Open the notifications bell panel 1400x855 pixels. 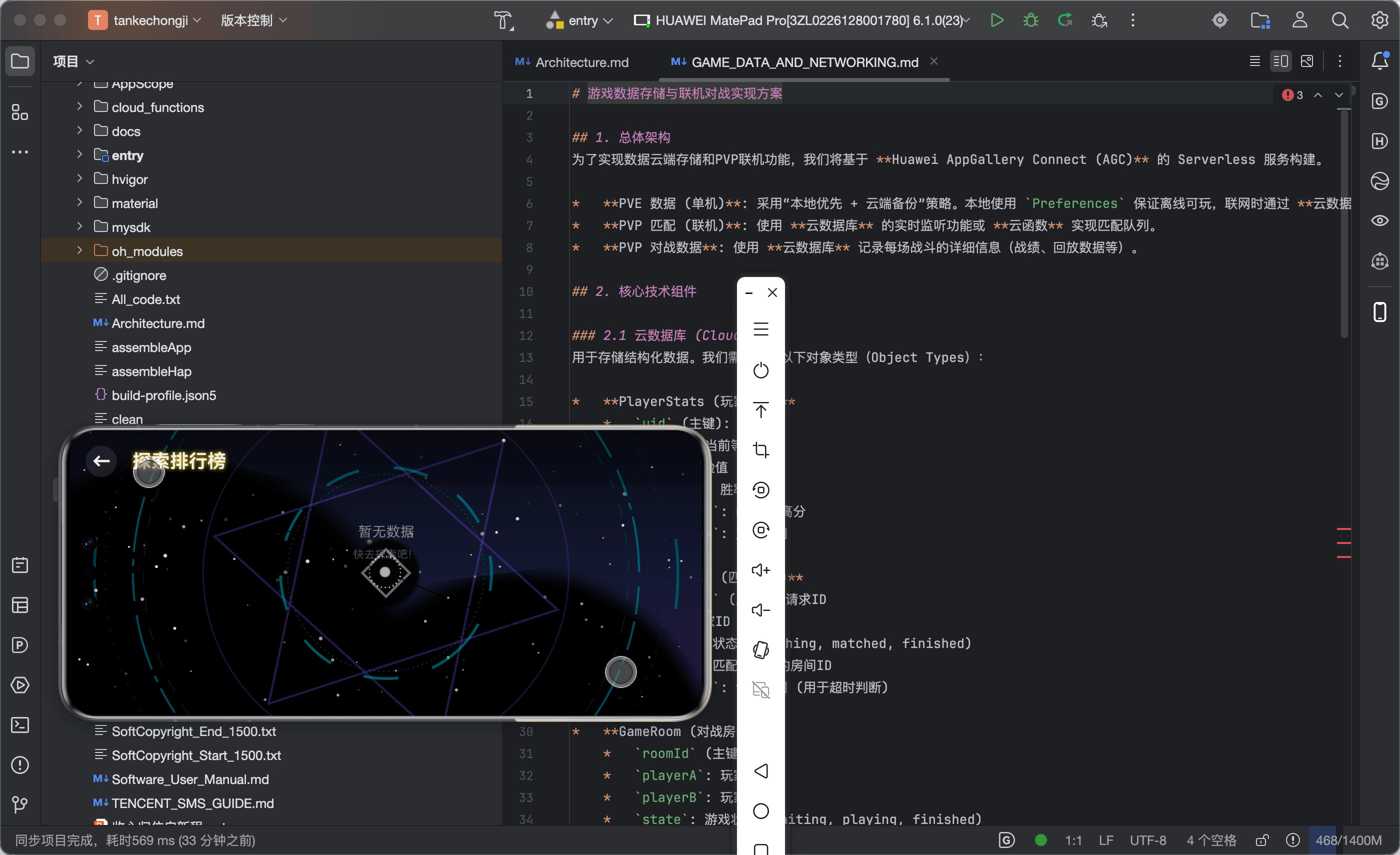(1379, 61)
